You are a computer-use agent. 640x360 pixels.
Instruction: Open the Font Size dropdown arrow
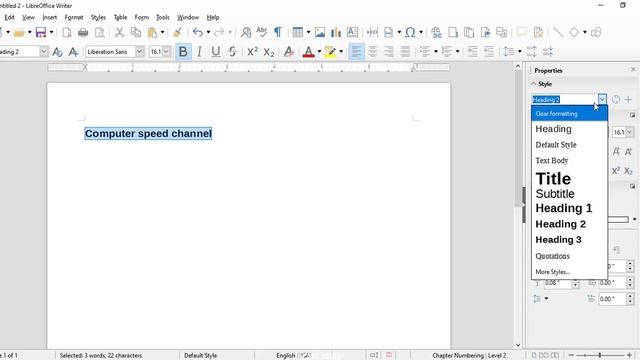(x=166, y=52)
